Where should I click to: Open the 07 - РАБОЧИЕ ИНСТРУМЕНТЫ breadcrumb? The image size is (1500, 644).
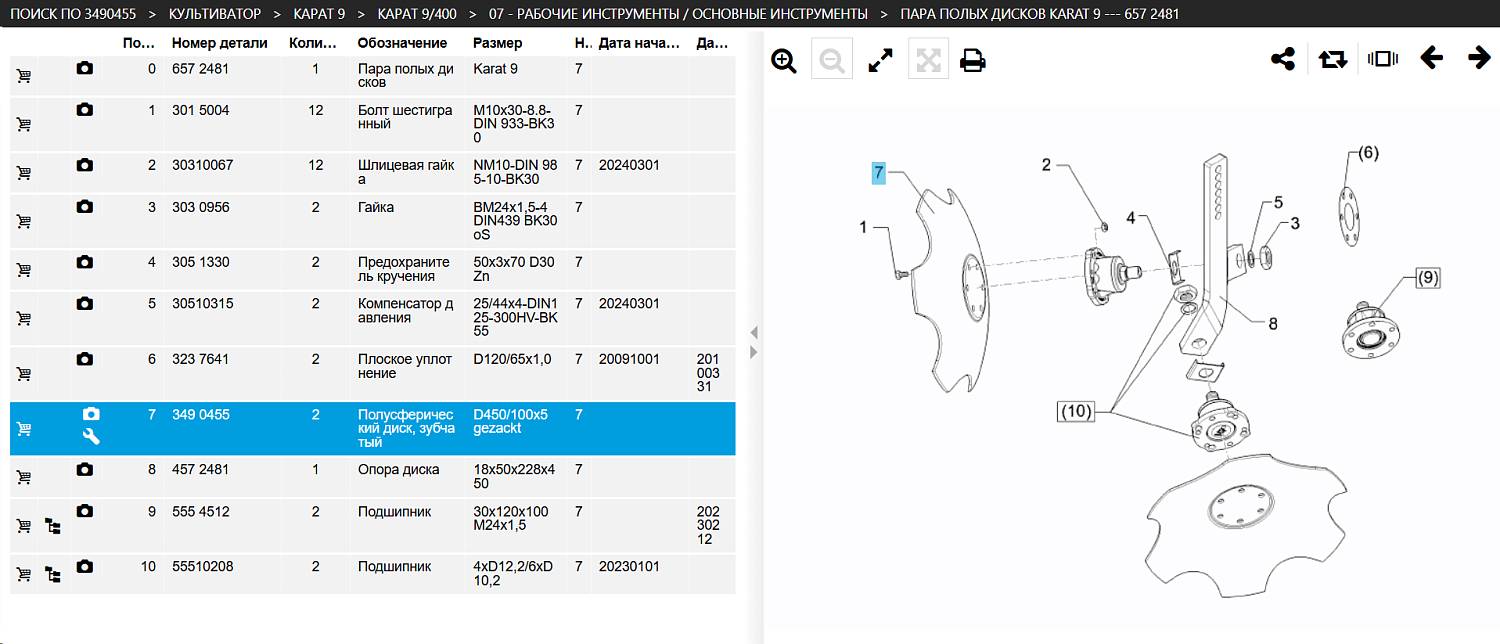[678, 14]
